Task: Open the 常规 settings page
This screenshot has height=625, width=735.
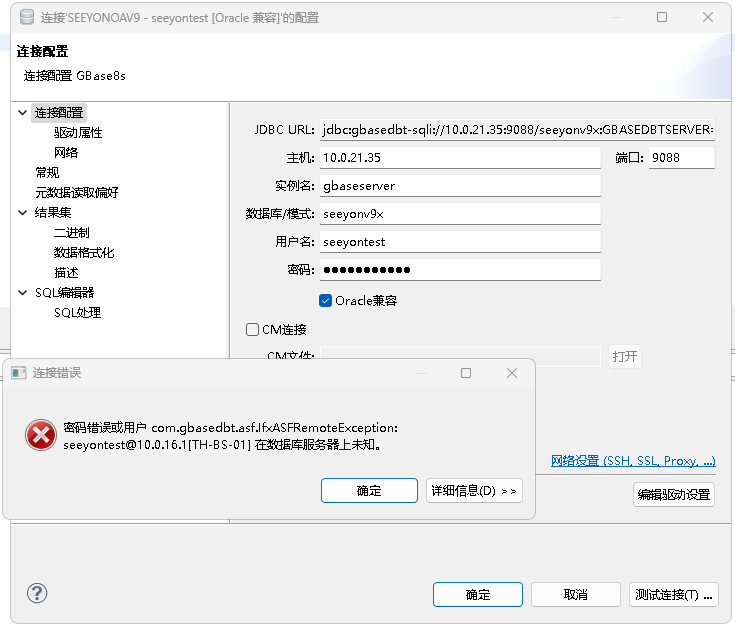Action: pyautogui.click(x=47, y=173)
